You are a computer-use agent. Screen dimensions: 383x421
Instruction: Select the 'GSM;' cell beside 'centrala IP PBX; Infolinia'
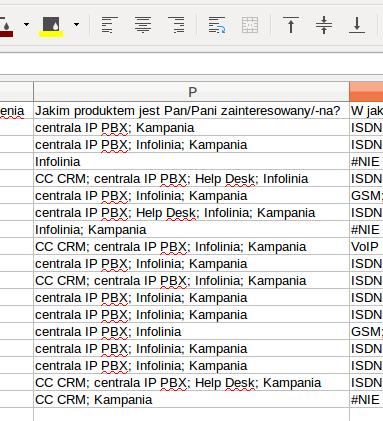[366, 331]
